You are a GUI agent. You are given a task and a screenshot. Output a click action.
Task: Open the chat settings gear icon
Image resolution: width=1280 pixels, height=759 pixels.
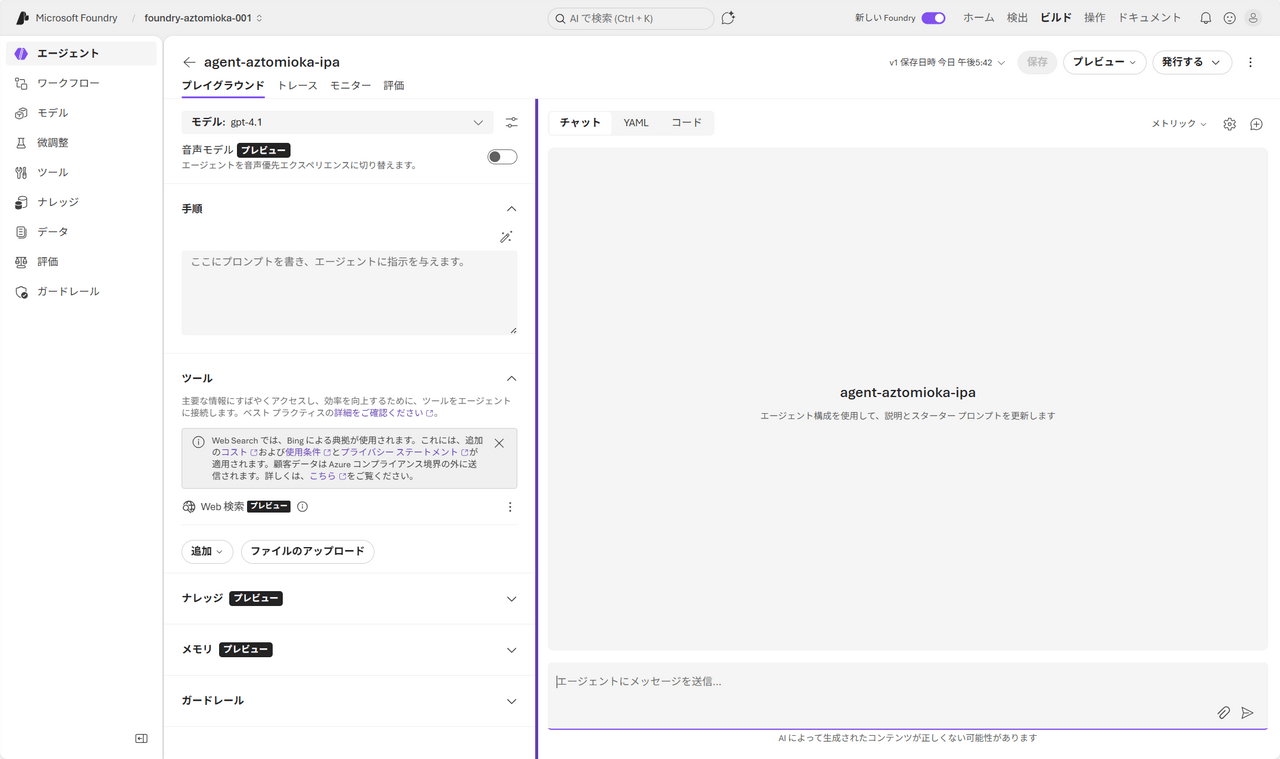pos(1229,124)
